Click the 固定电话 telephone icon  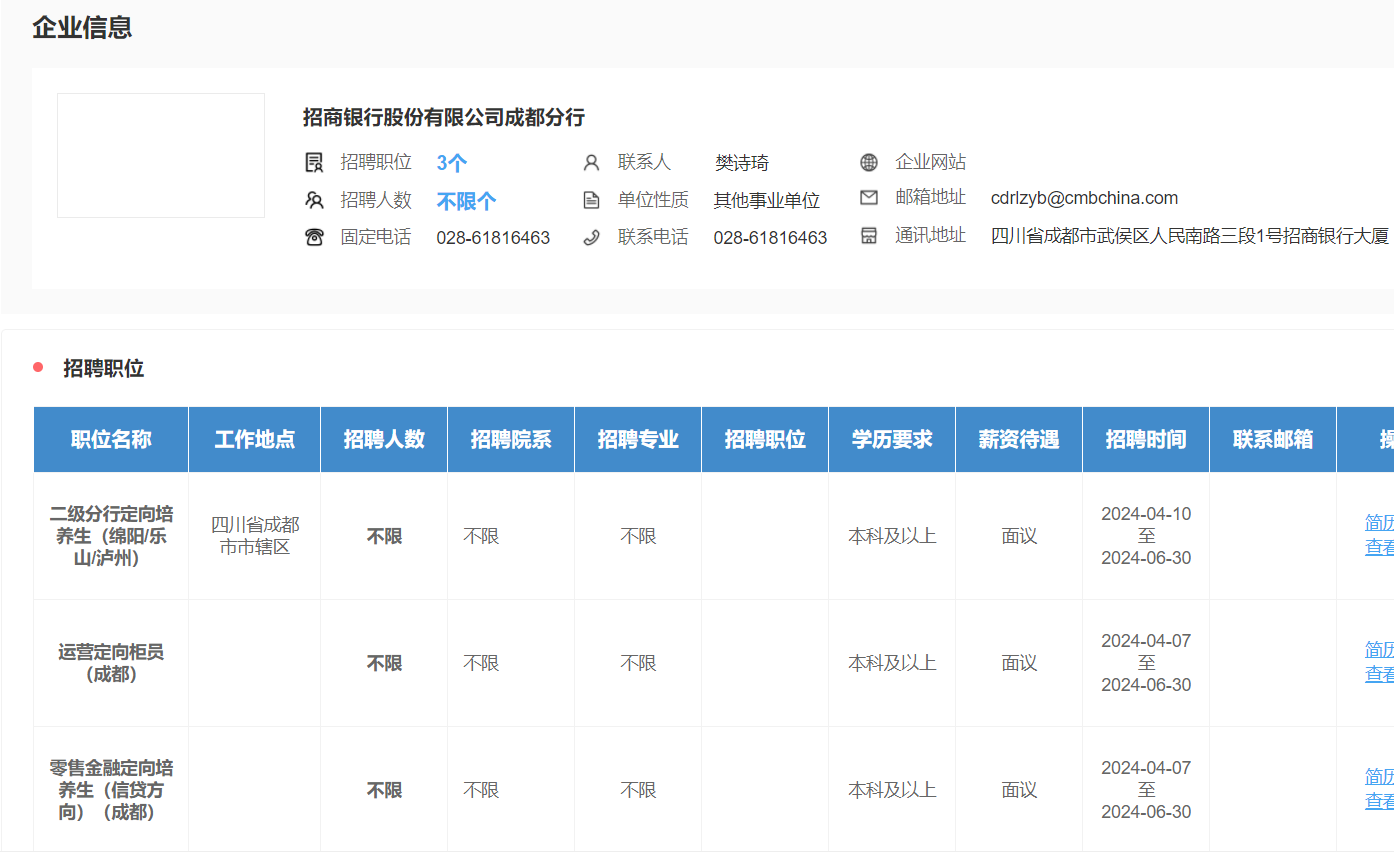pyautogui.click(x=314, y=237)
